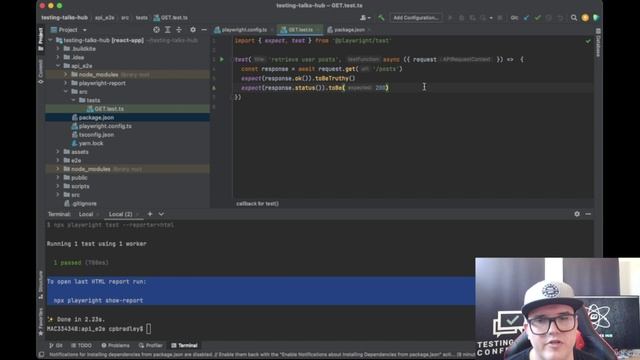Click the Terminal tool window tab
This screenshot has height=360, width=640.
pyautogui.click(x=184, y=345)
